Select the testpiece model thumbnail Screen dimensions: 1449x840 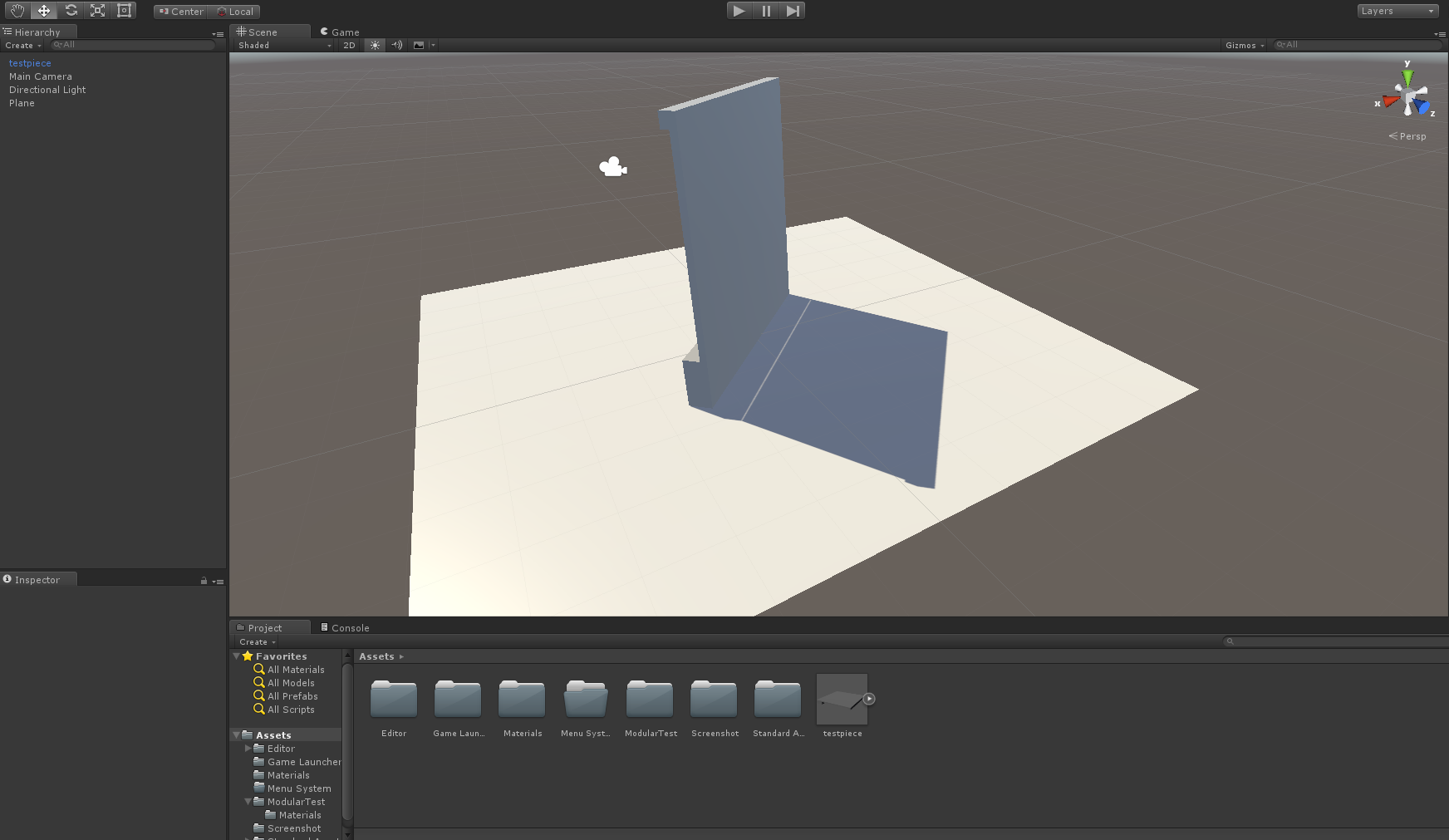click(x=842, y=699)
